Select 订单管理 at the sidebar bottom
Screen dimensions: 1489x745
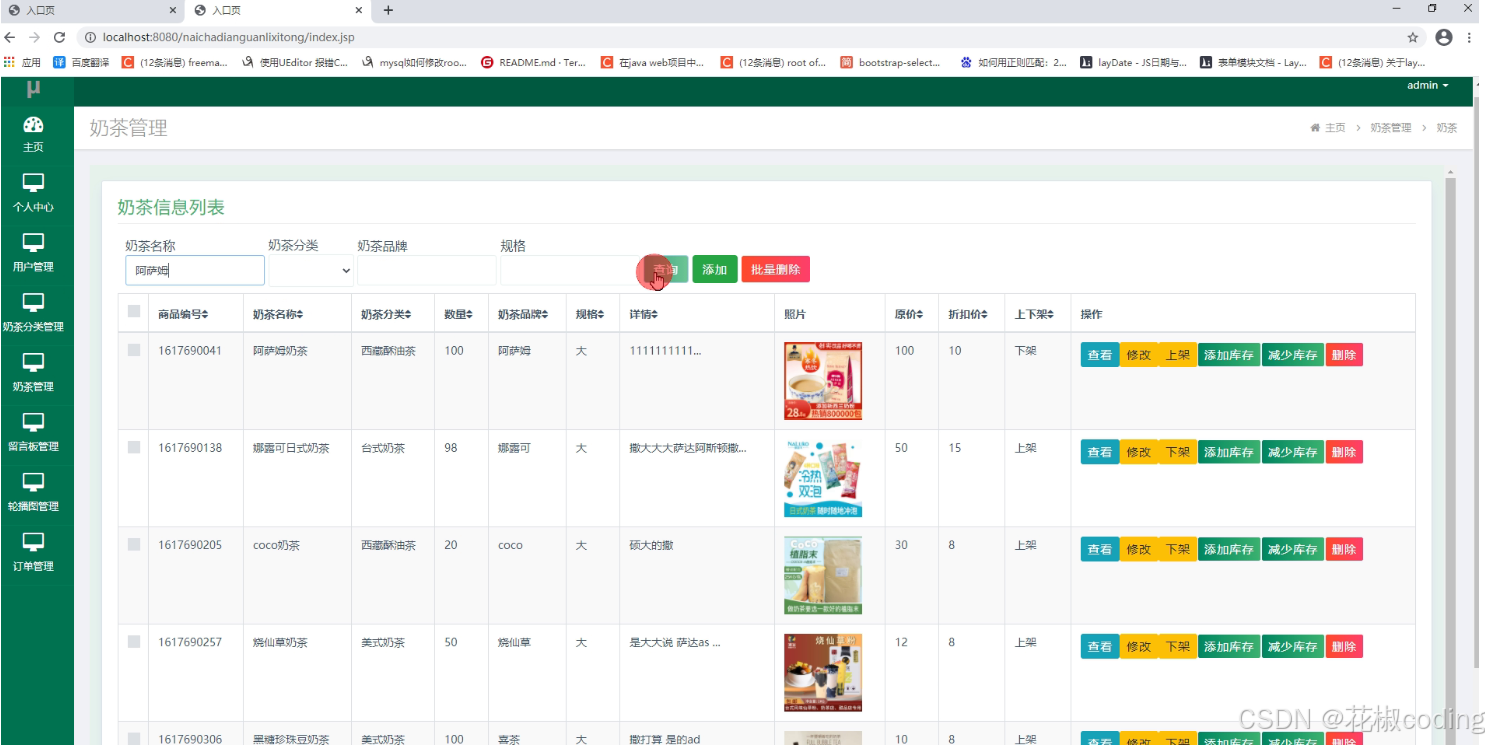pyautogui.click(x=33, y=551)
